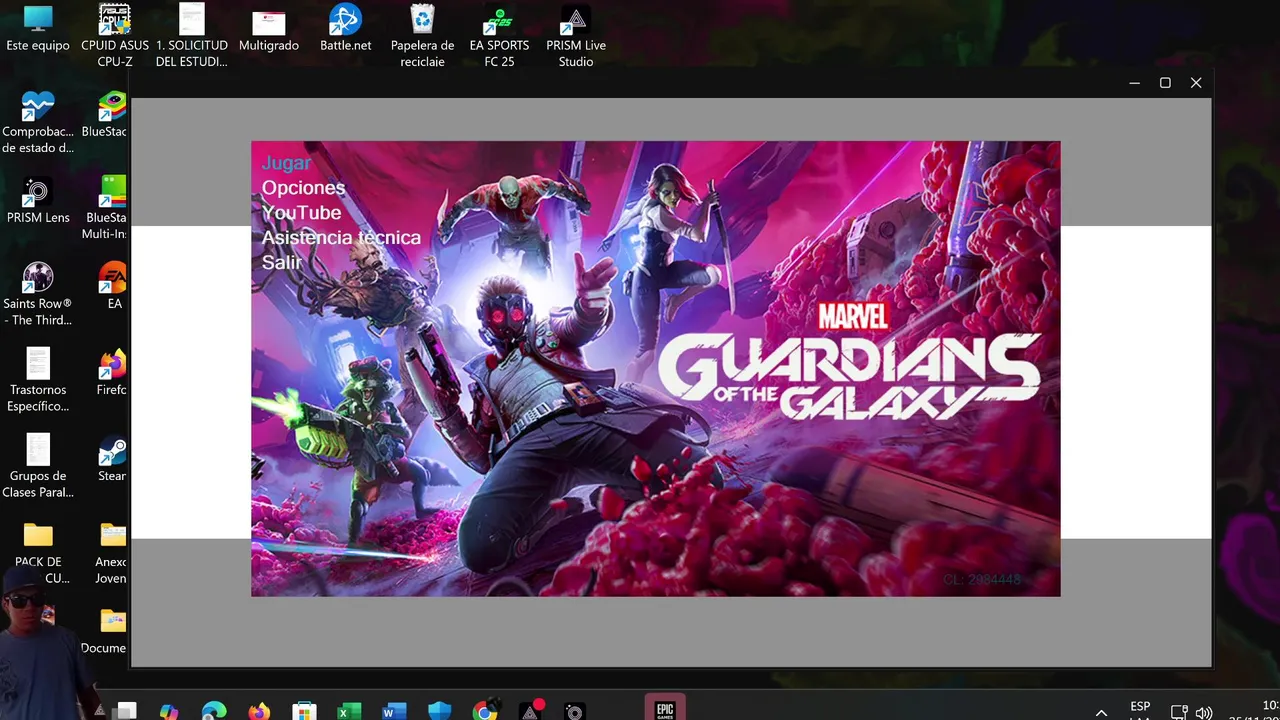Open Copilot from the taskbar

coord(169,712)
